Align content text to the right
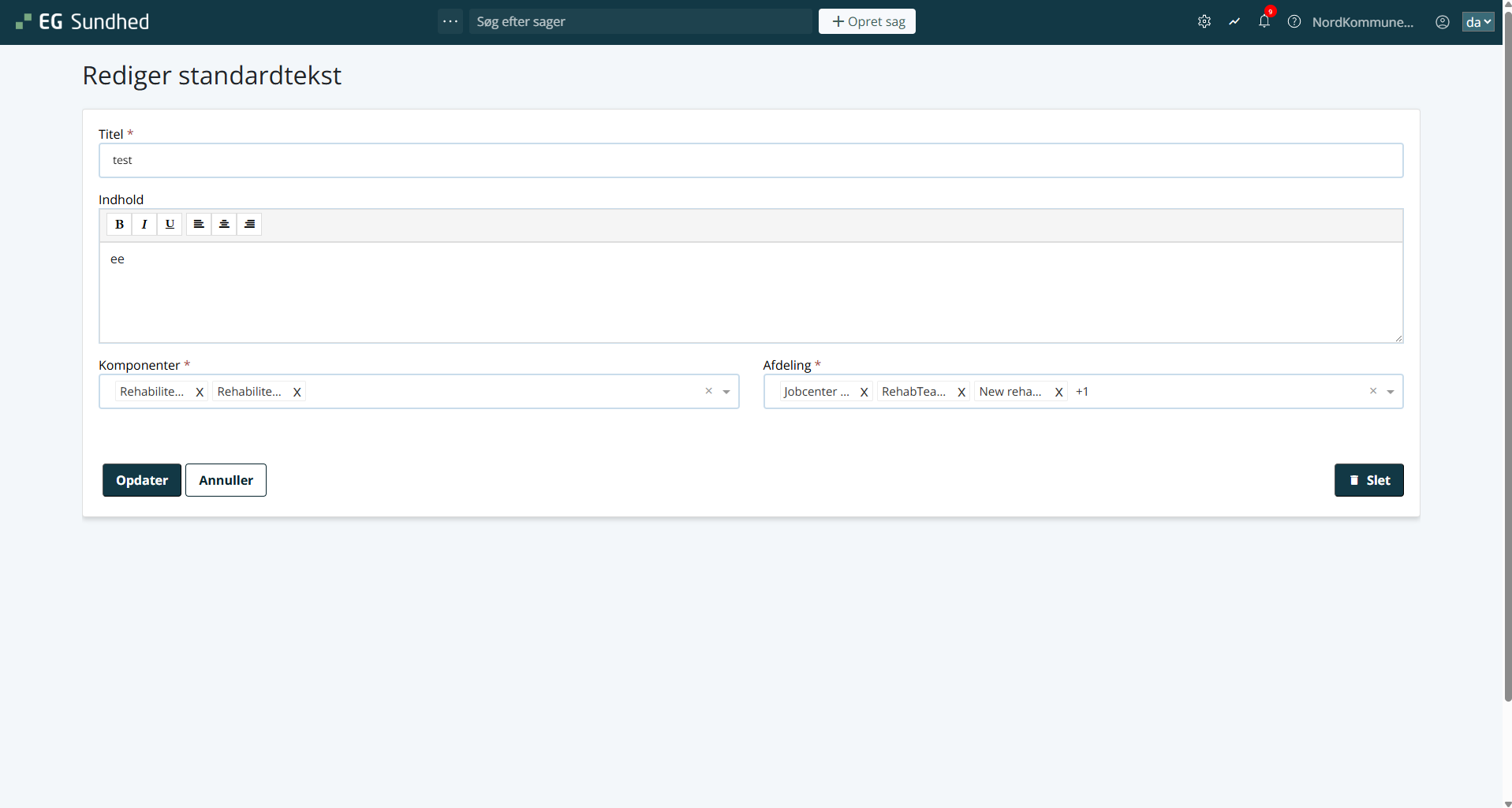The height and width of the screenshot is (808, 1512). [x=249, y=225]
